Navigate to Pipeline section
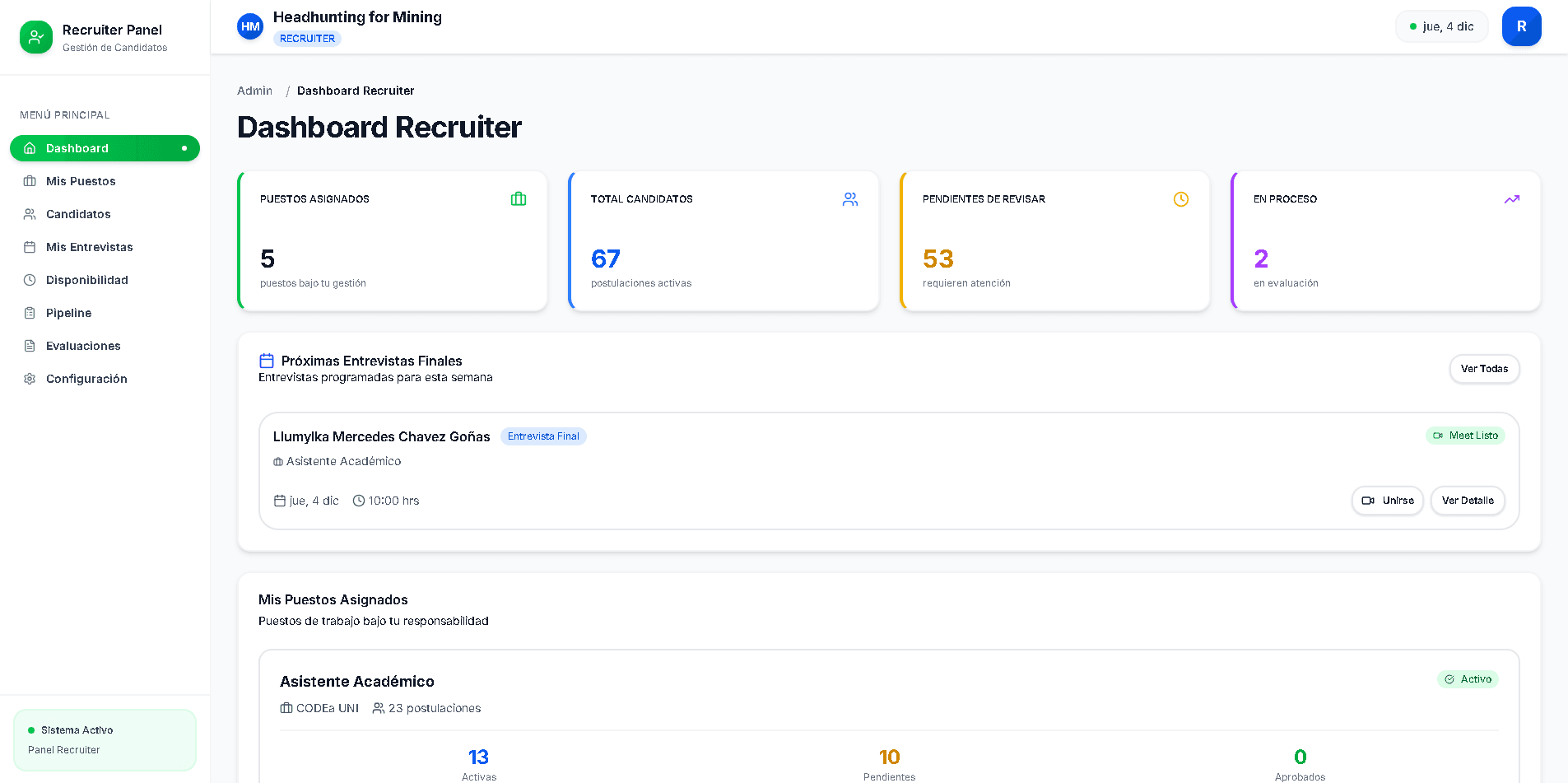 click(x=69, y=313)
